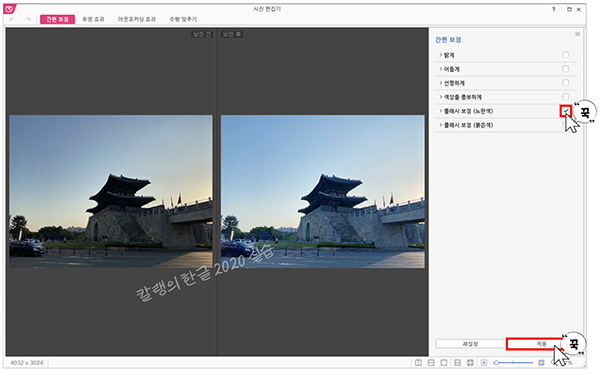Click the 플래시 보정 (붉은색) label

(x=468, y=125)
